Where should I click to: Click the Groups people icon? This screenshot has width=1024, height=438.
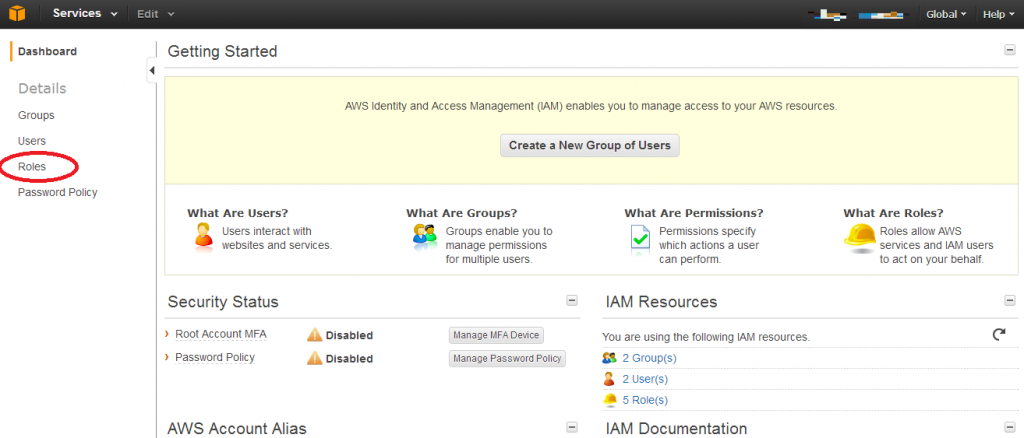(424, 234)
